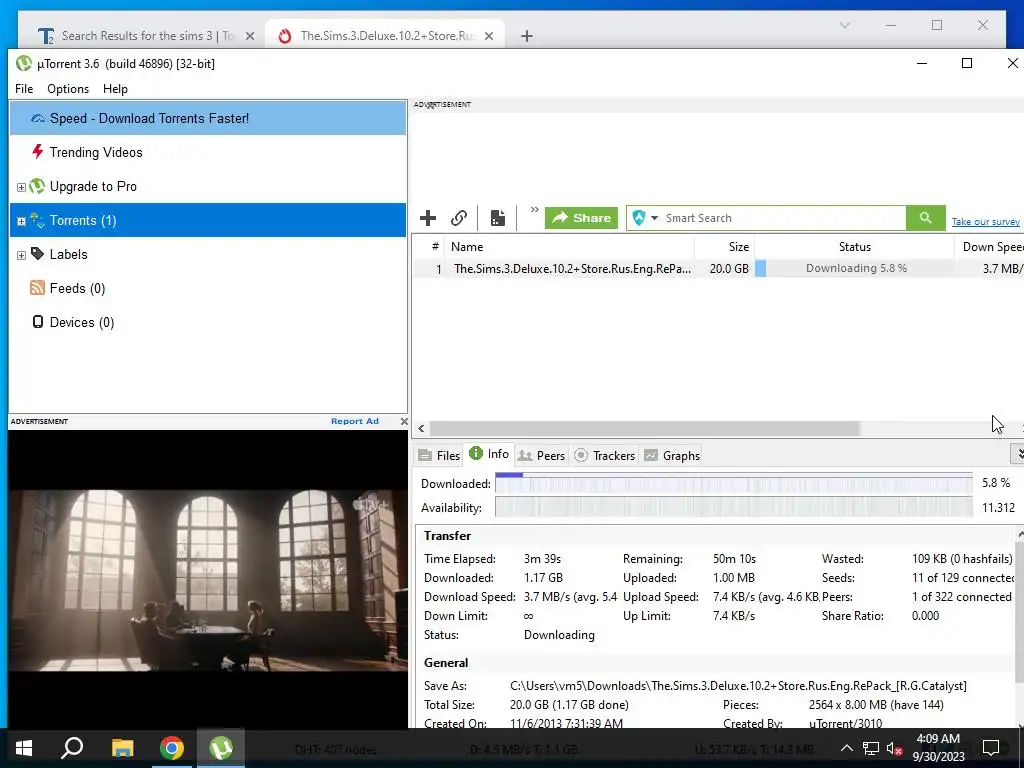This screenshot has height=768, width=1024.
Task: Close the sidebar video advertisement
Action: [404, 421]
